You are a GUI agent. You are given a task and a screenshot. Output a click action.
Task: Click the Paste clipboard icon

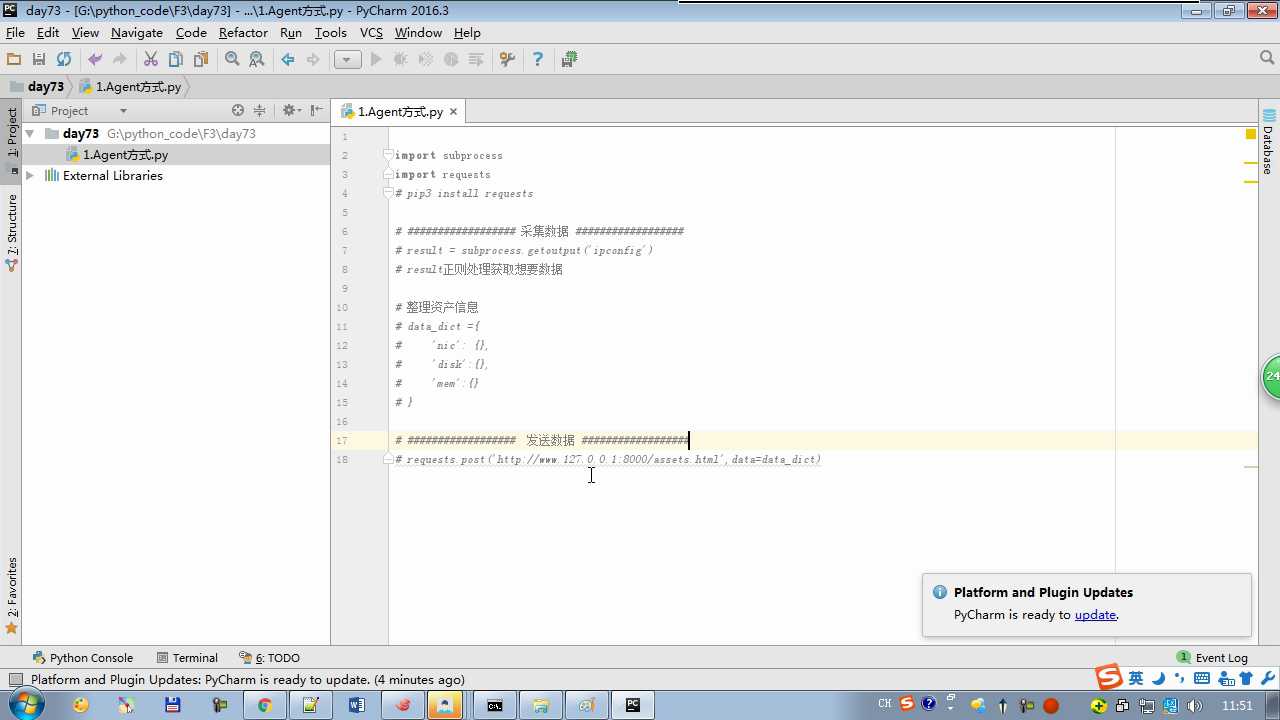(x=201, y=60)
